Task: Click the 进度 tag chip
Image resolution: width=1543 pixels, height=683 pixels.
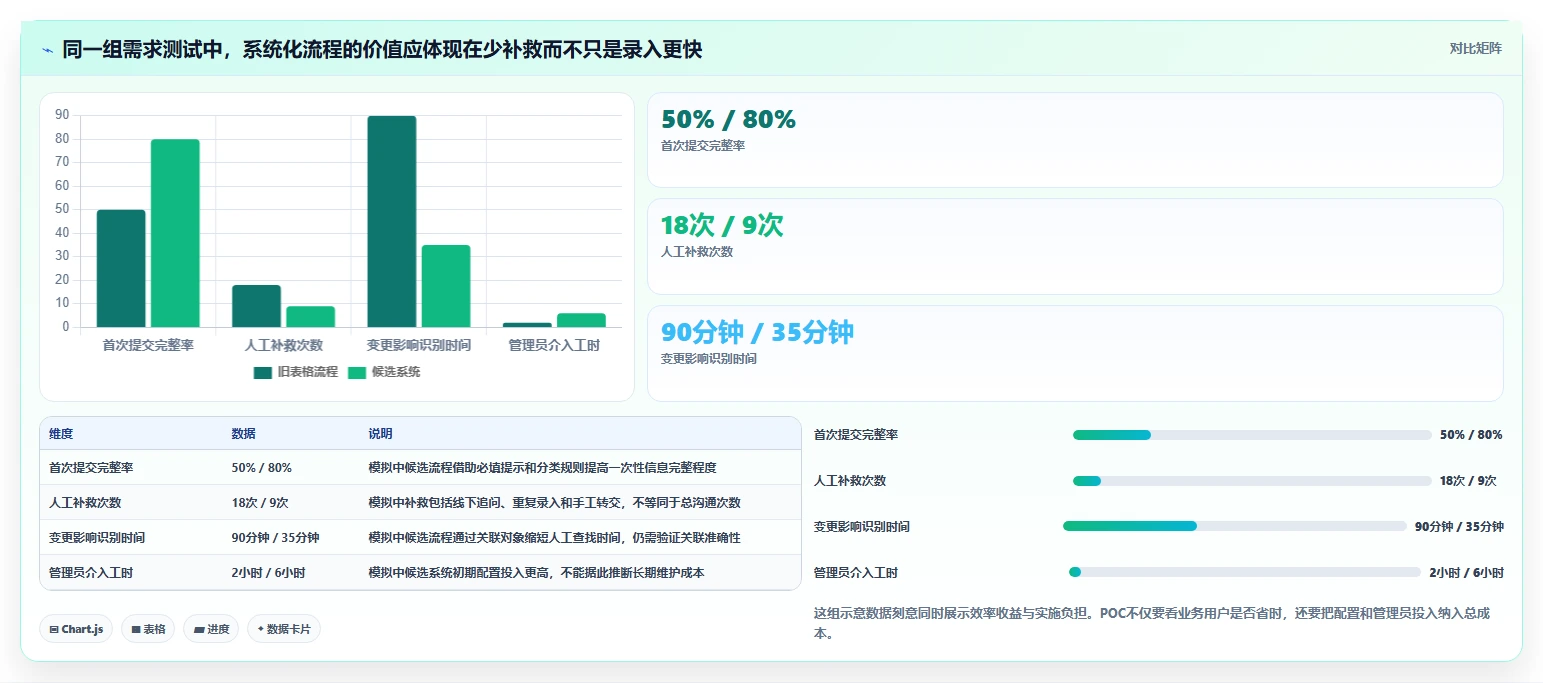Action: tap(211, 629)
